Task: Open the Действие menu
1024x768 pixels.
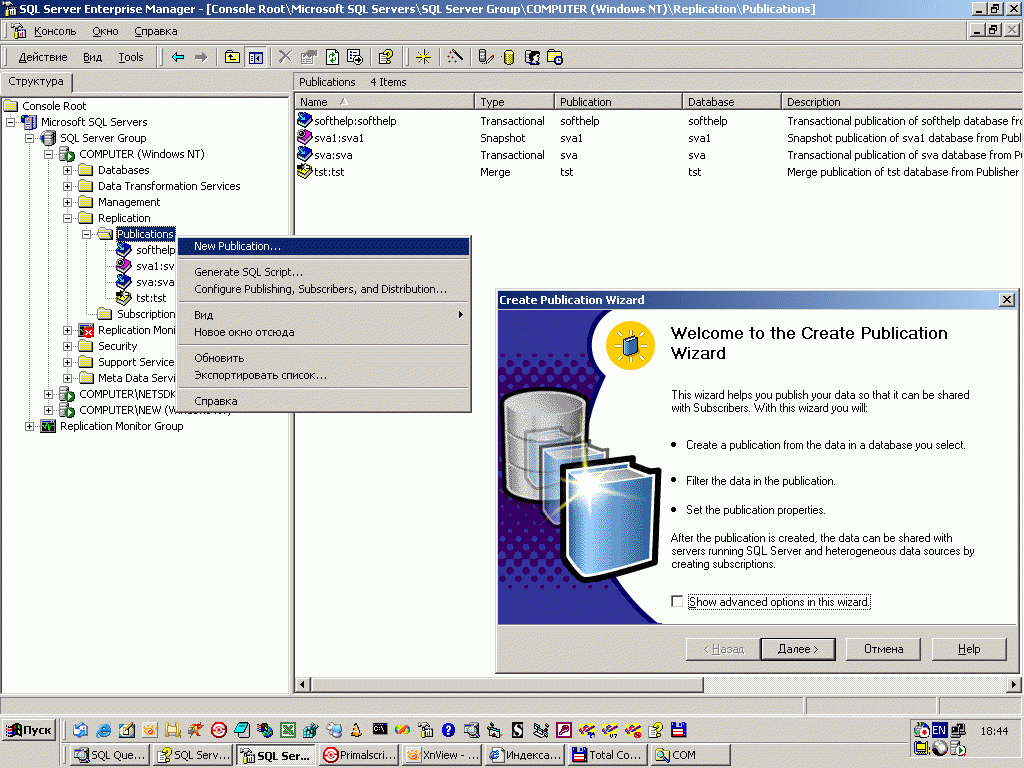Action: (x=42, y=57)
